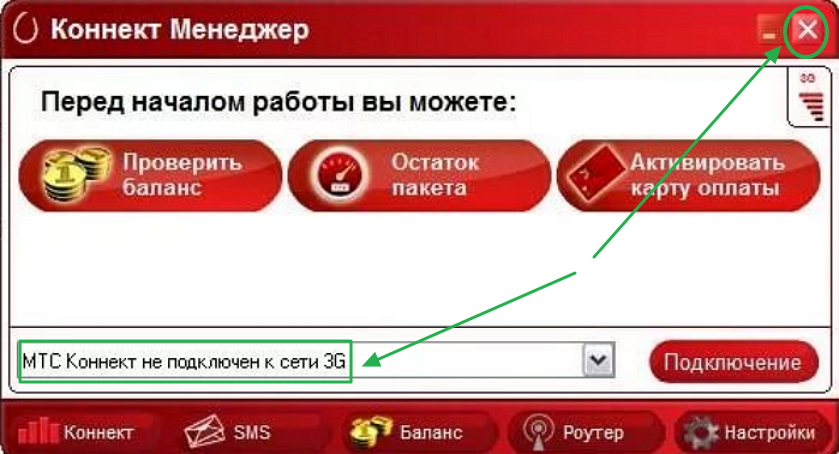Close the Коннект Менеджер window

(x=807, y=29)
